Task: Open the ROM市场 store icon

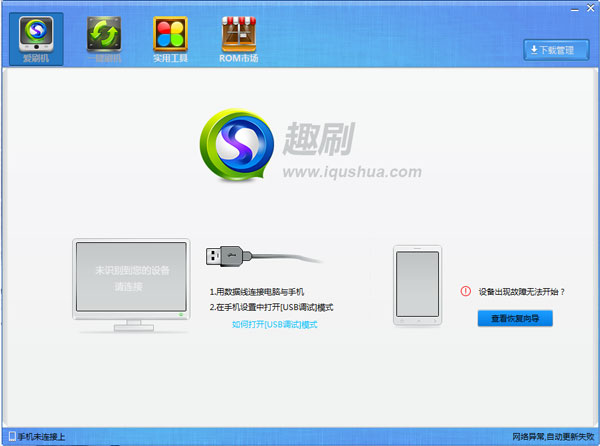Action: (238, 36)
